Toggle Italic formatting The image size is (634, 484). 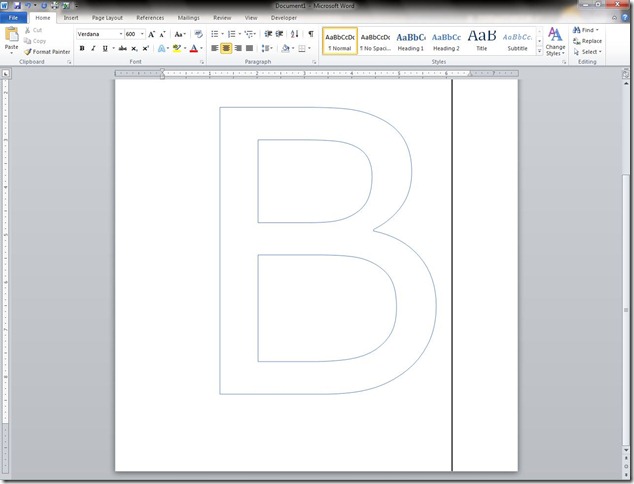click(93, 48)
